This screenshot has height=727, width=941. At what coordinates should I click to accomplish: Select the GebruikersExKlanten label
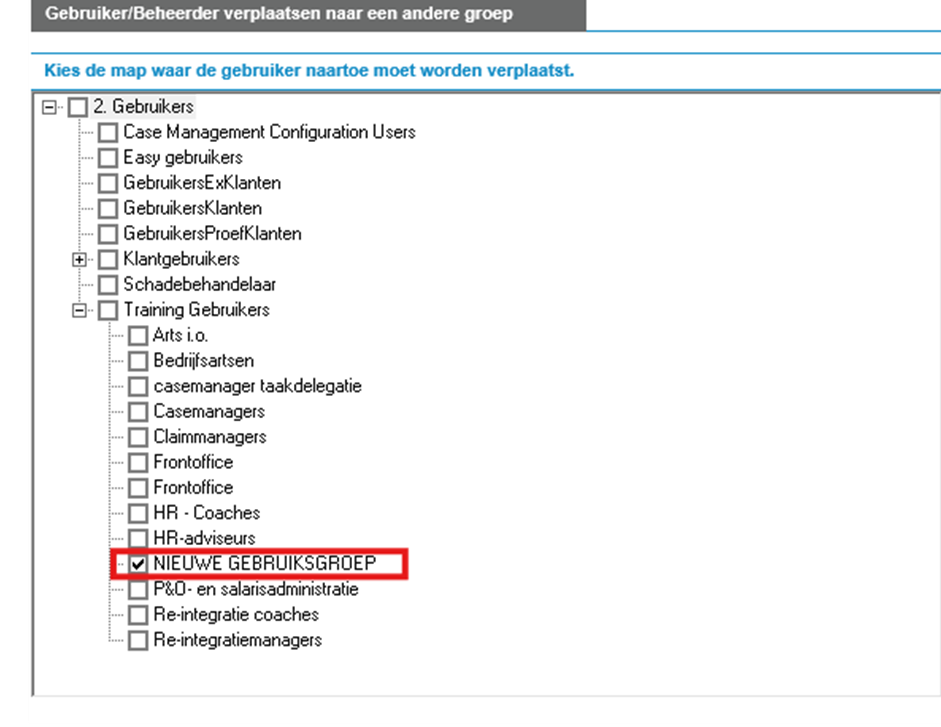202,183
